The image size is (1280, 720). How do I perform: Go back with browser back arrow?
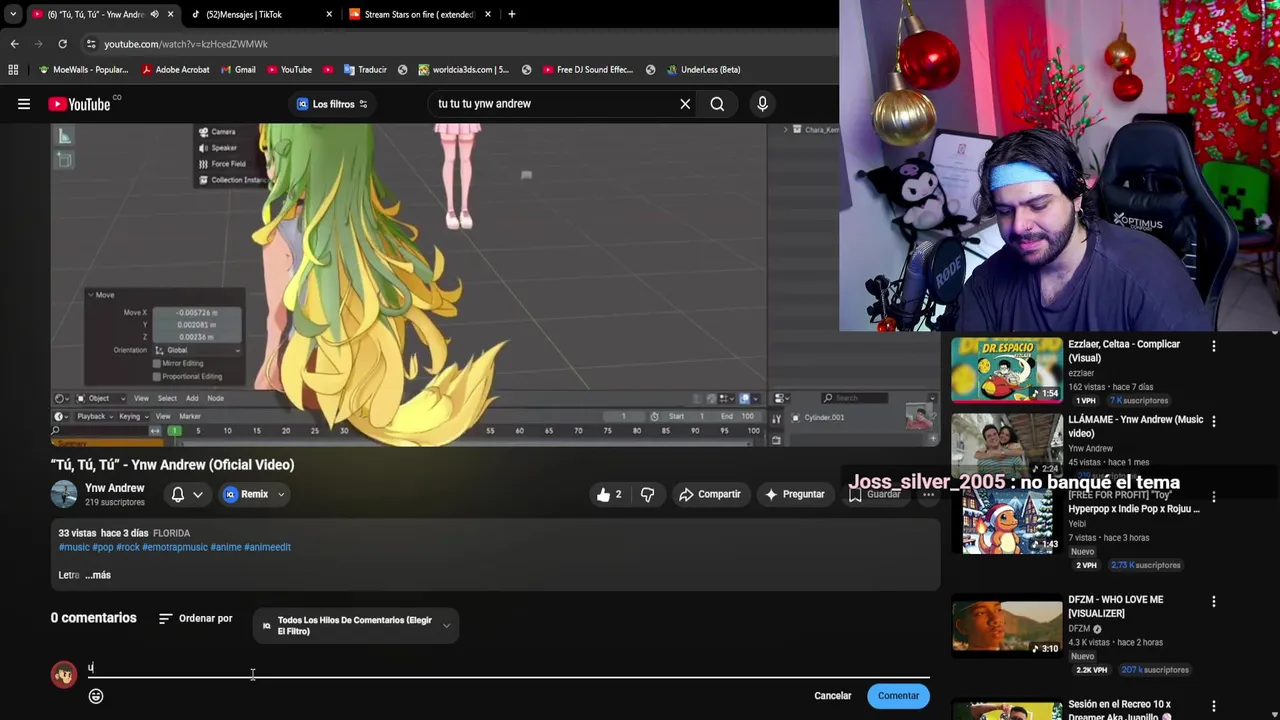pos(14,44)
